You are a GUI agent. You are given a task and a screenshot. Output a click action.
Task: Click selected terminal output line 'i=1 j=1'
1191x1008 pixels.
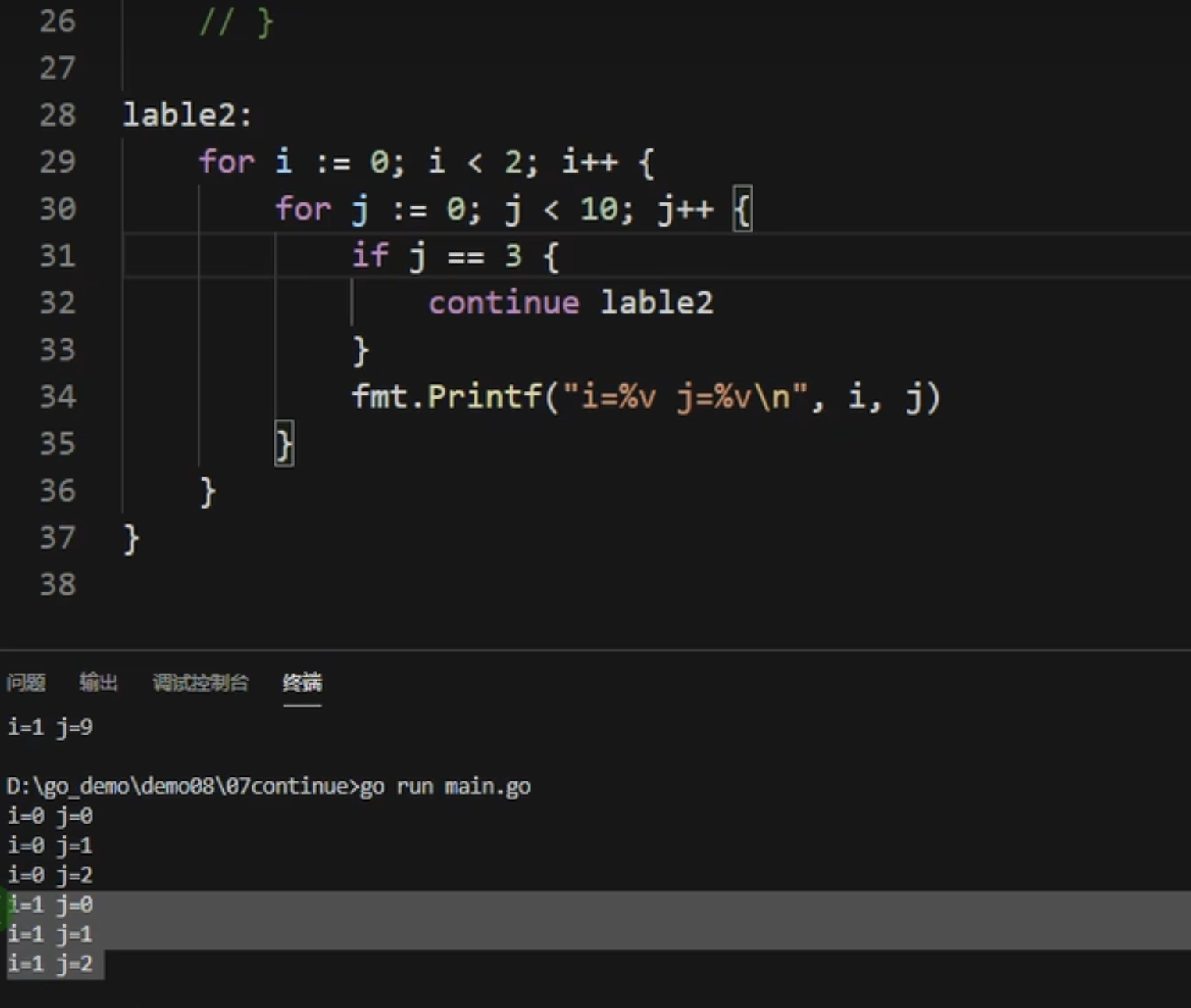pyautogui.click(x=50, y=935)
